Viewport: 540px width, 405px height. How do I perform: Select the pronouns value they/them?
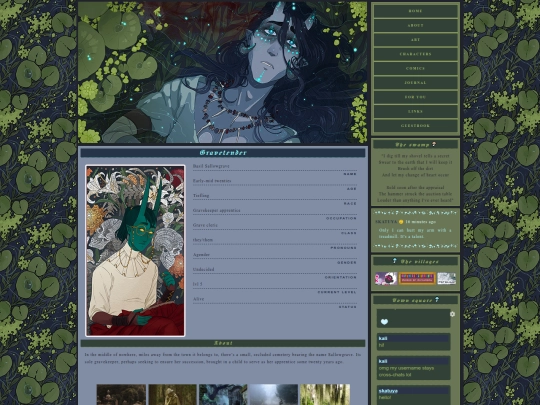click(202, 240)
